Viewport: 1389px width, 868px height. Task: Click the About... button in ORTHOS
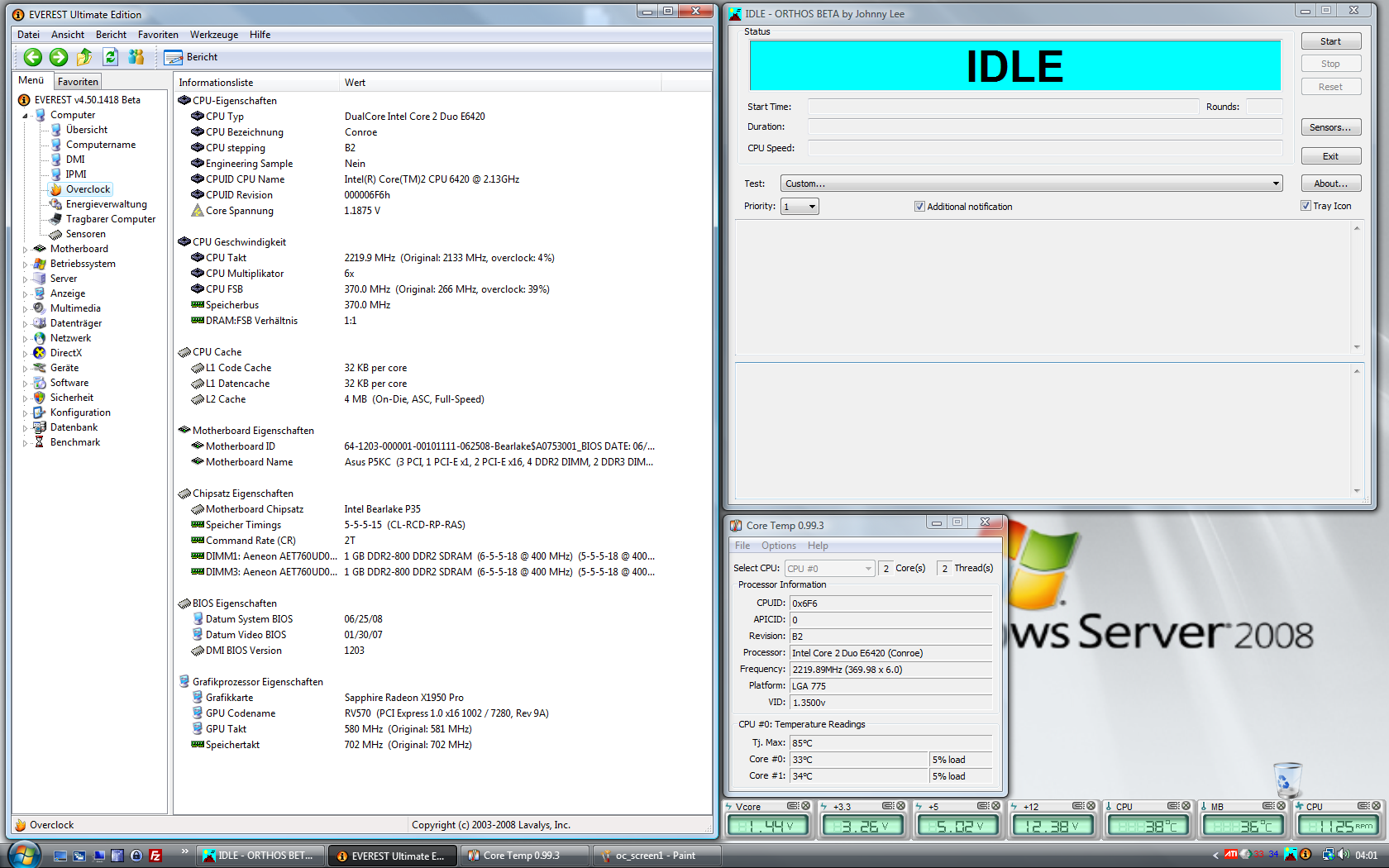tap(1330, 184)
